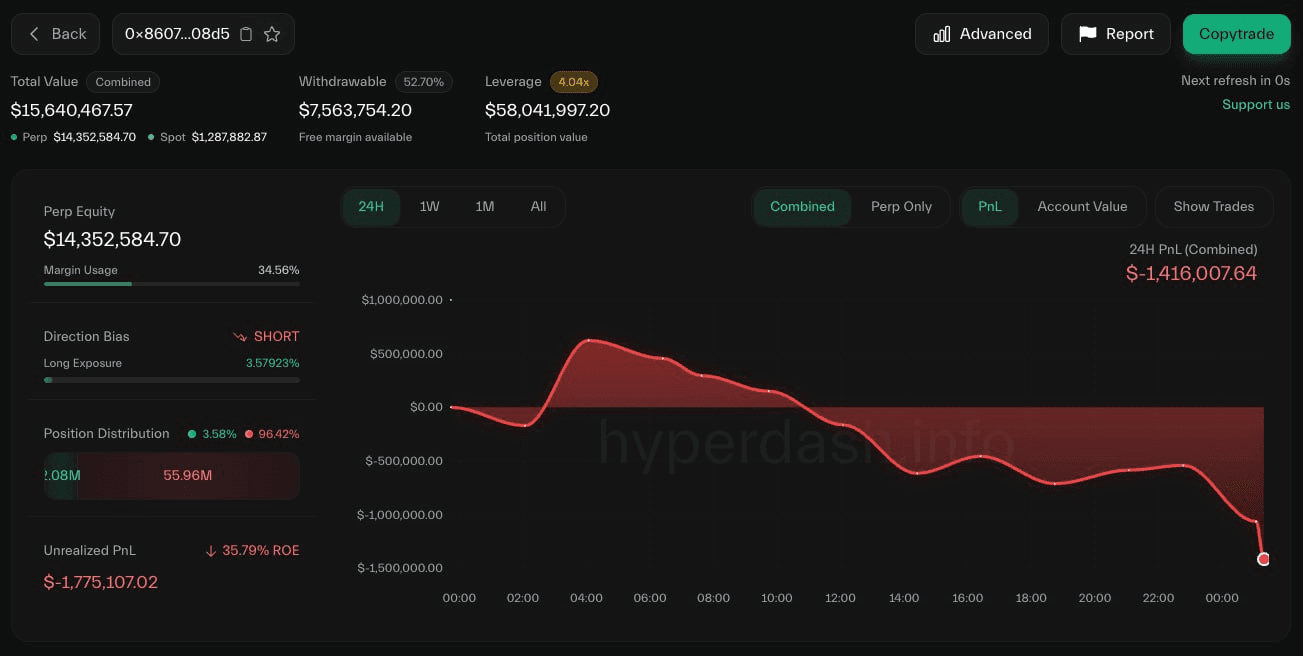Click the Total Value amount $15,640,467.57
Screen dimensions: 1303x656
(x=72, y=110)
